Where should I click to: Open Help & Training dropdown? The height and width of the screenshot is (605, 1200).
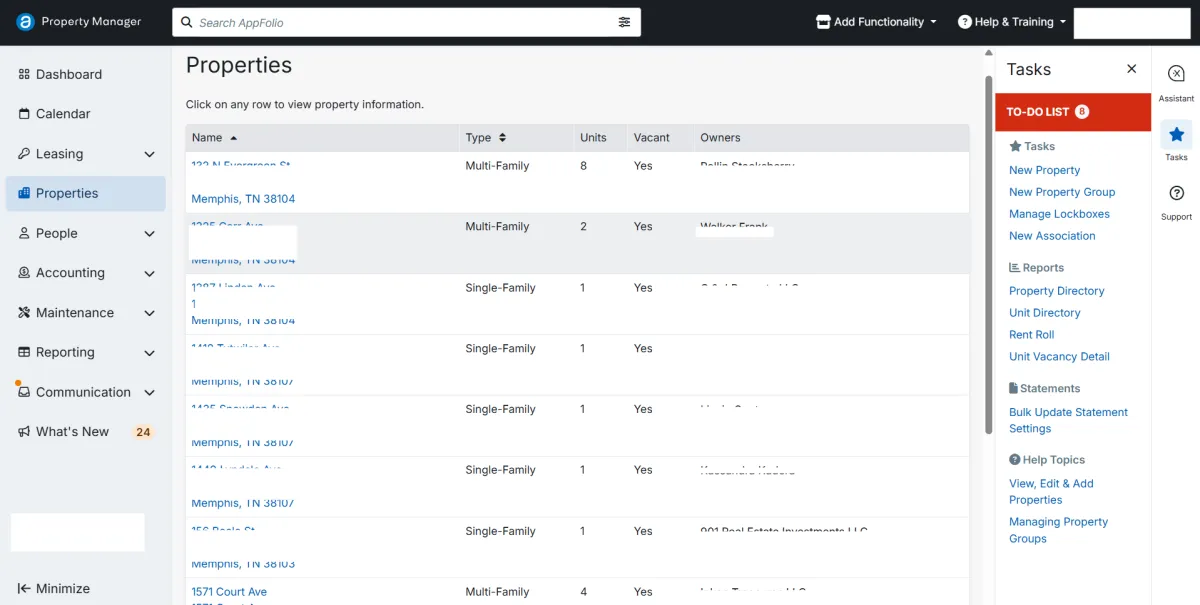pyautogui.click(x=1012, y=22)
